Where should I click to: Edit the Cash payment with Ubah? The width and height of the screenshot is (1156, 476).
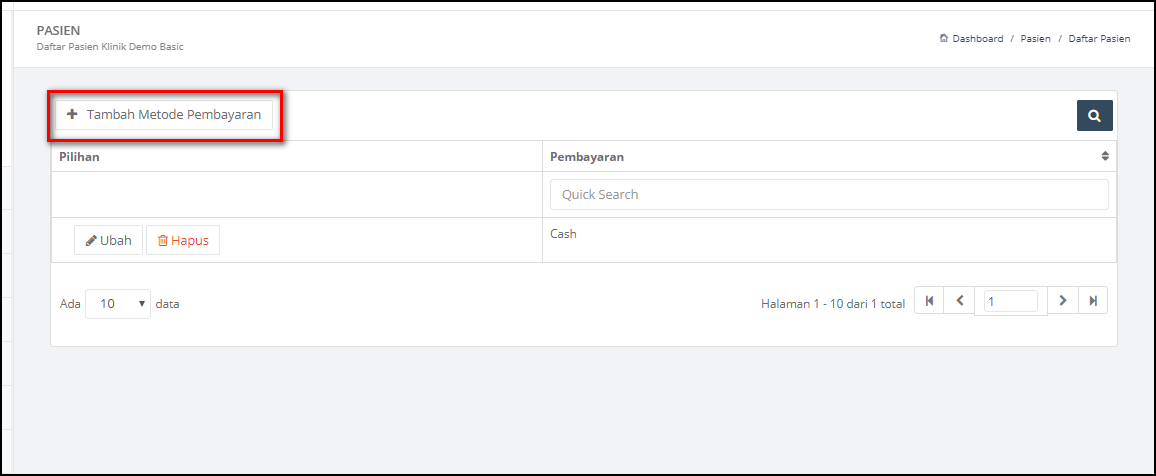tap(108, 240)
